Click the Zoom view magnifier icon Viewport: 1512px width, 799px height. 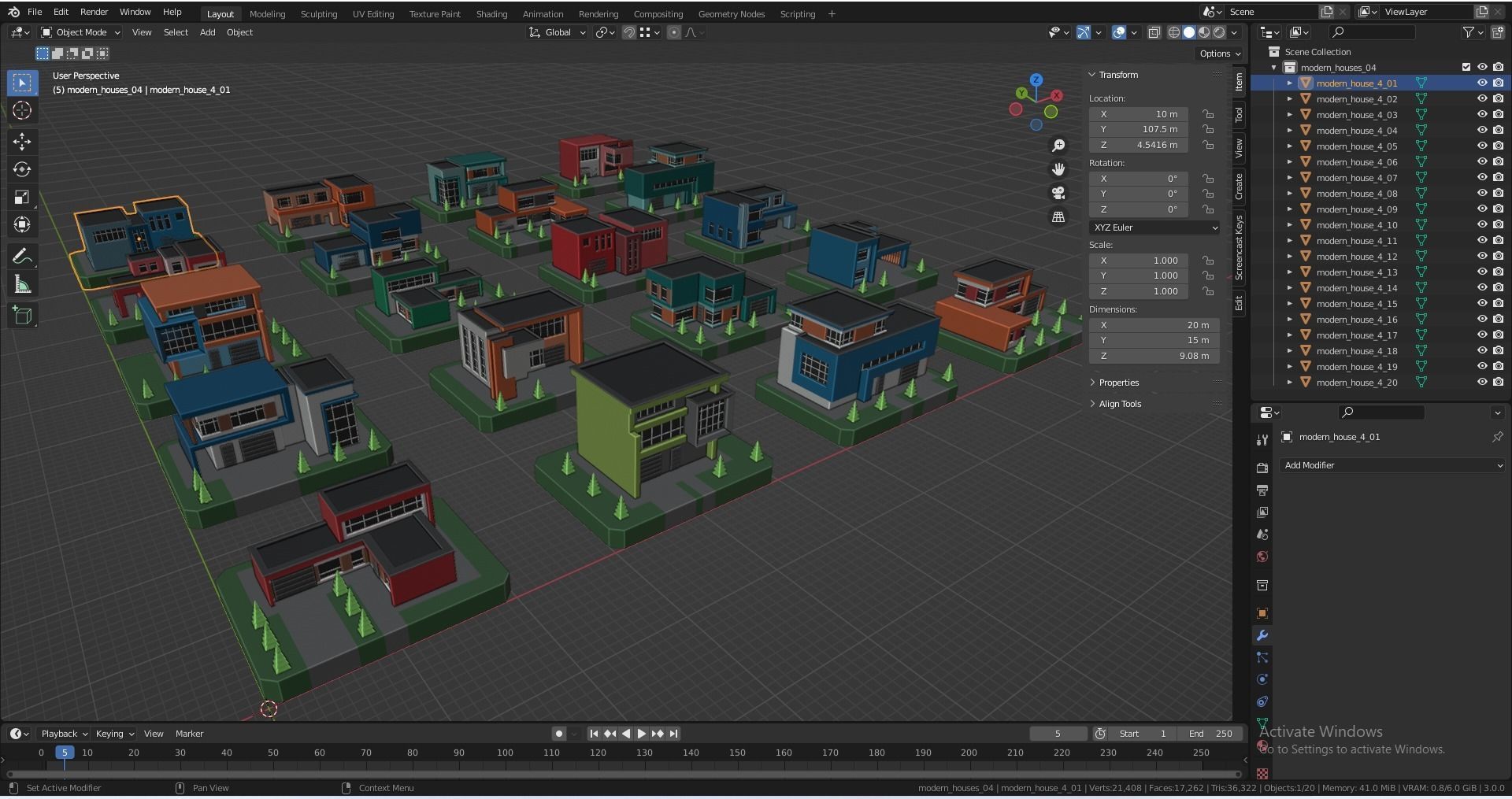tap(1058, 146)
